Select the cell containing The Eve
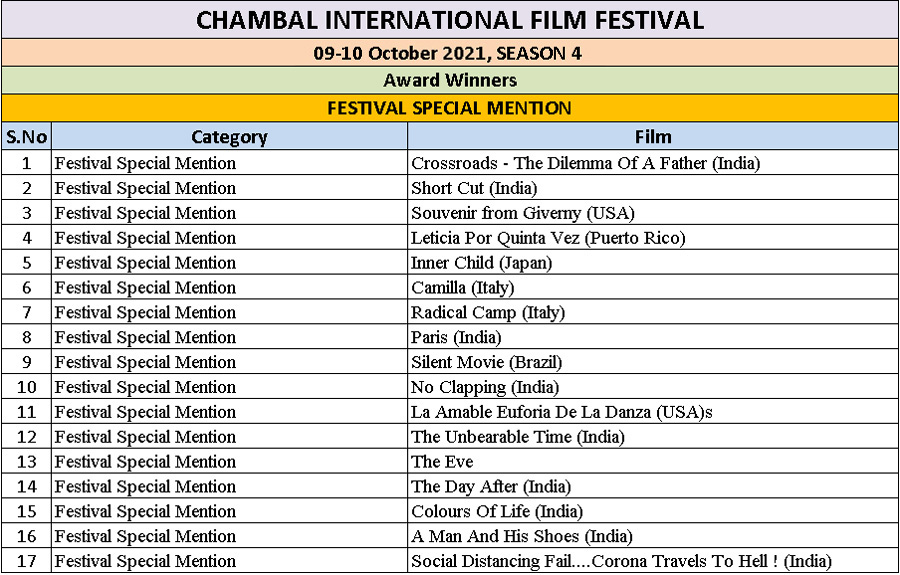This screenshot has width=900, height=575. click(x=653, y=461)
